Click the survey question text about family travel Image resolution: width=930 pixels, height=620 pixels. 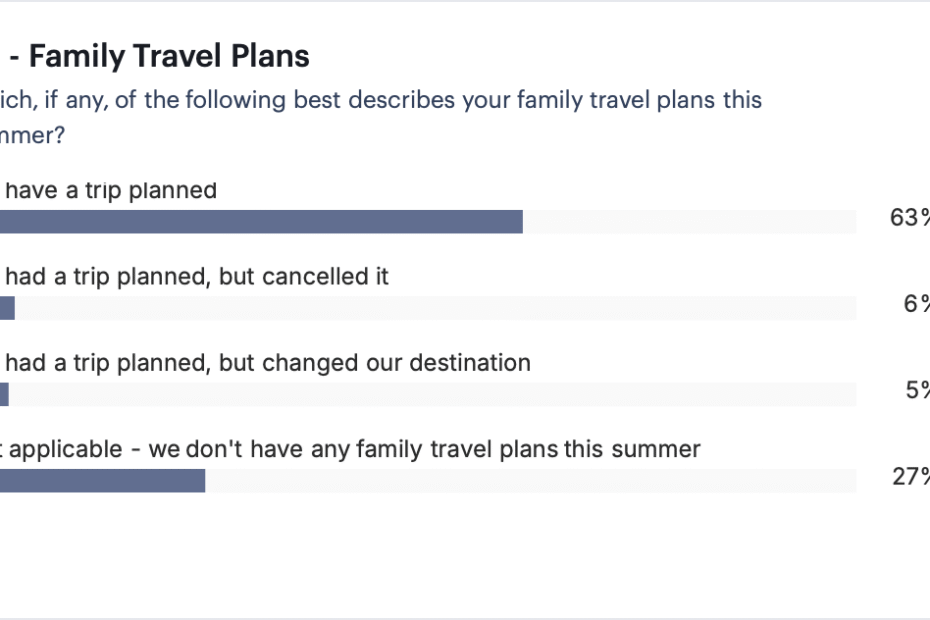click(x=381, y=117)
